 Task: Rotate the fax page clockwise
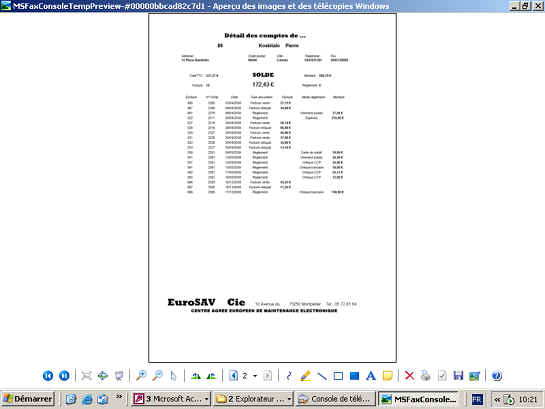pos(196,376)
